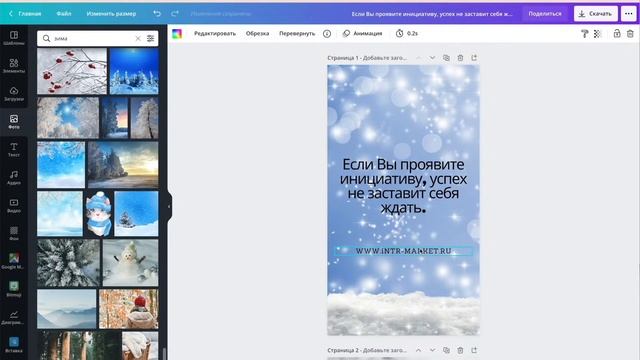Select the quote text on the canvas
Screen dimensions: 640x360
403,186
